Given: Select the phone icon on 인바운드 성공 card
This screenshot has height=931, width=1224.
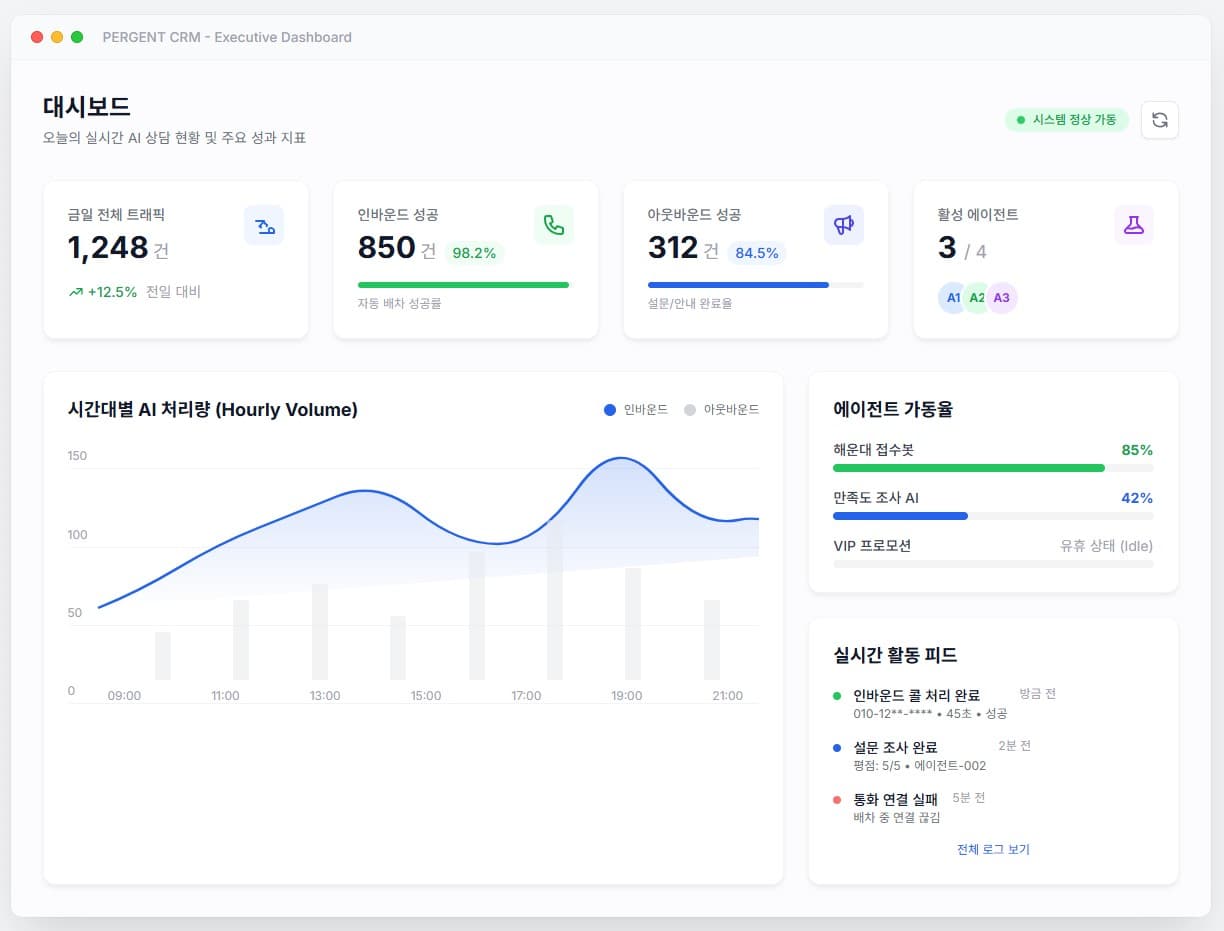Looking at the screenshot, I should tap(554, 225).
